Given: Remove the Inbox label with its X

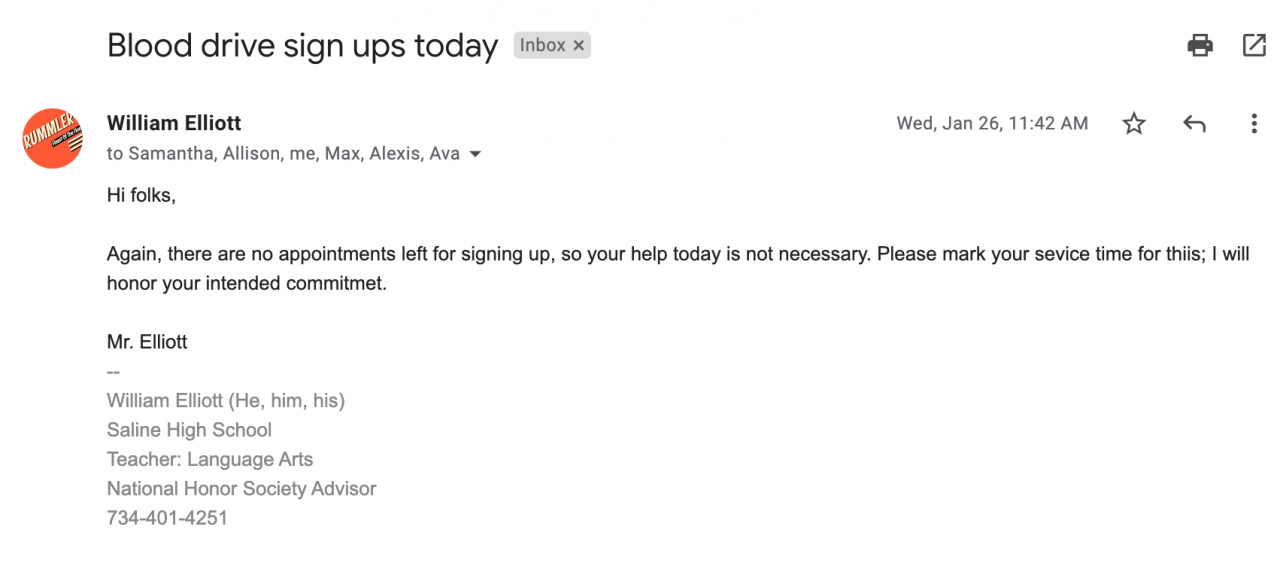Looking at the screenshot, I should (578, 46).
